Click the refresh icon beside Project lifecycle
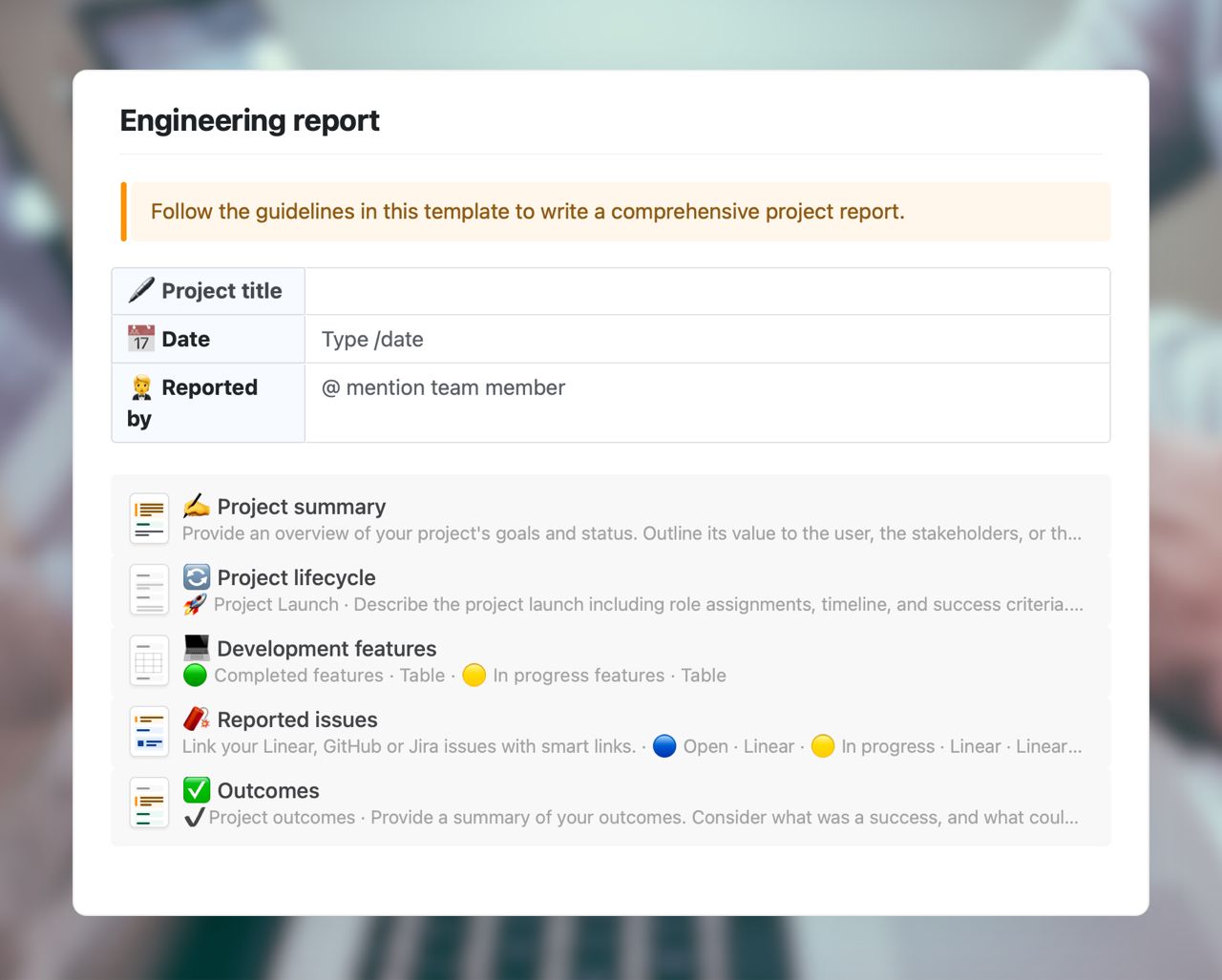This screenshot has width=1222, height=980. coord(197,576)
